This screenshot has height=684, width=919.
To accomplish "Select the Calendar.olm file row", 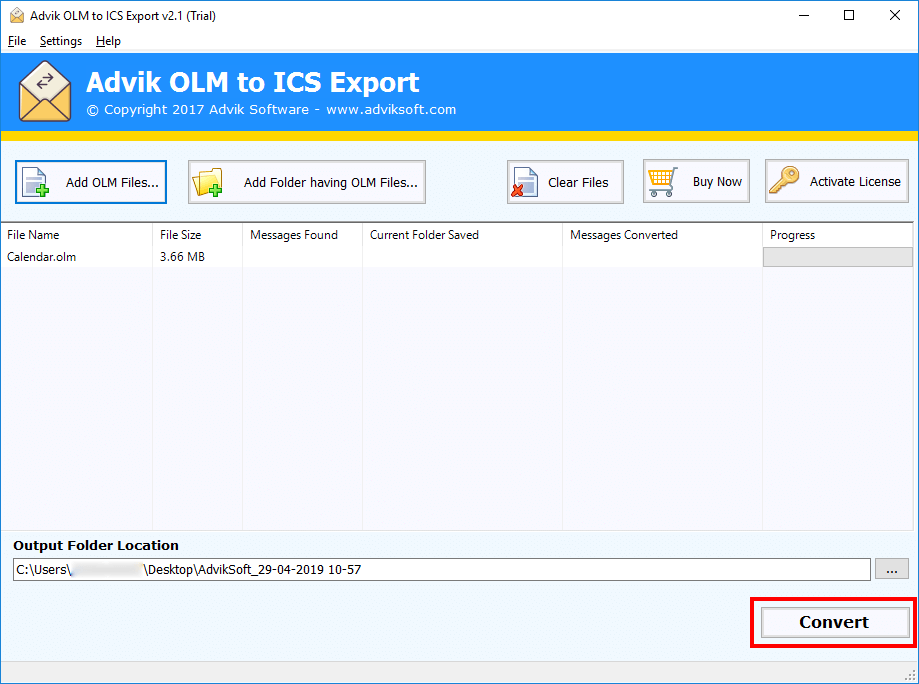I will click(x=457, y=257).
